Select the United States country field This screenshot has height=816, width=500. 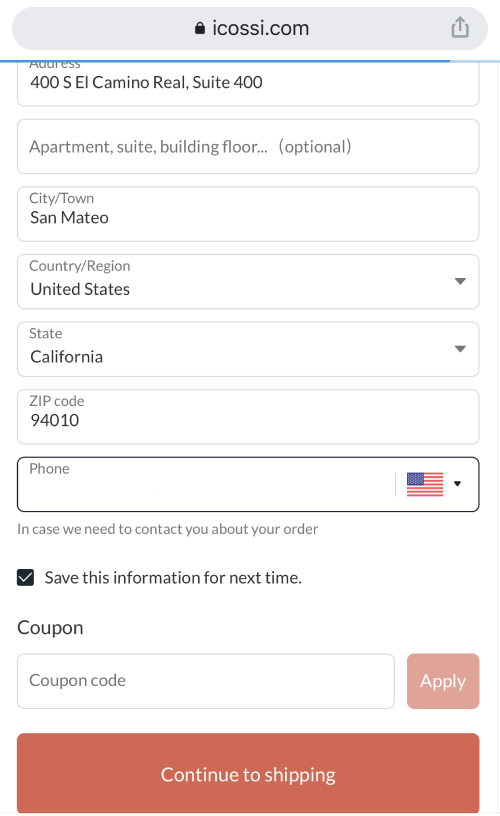[248, 282]
